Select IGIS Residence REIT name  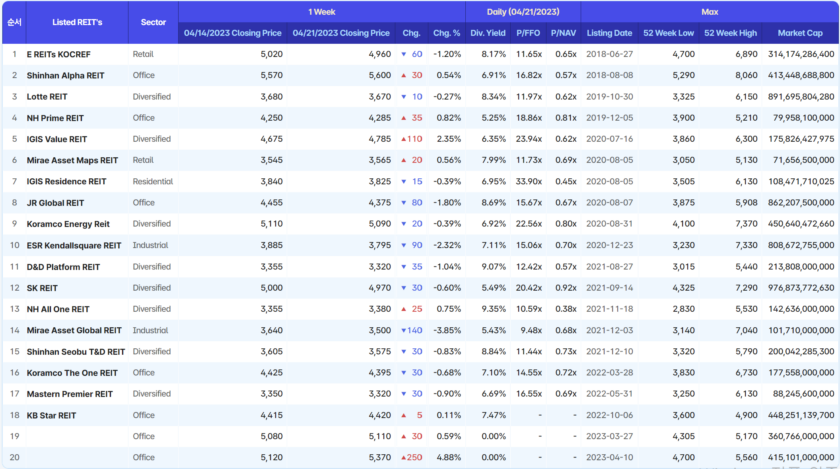tap(66, 182)
